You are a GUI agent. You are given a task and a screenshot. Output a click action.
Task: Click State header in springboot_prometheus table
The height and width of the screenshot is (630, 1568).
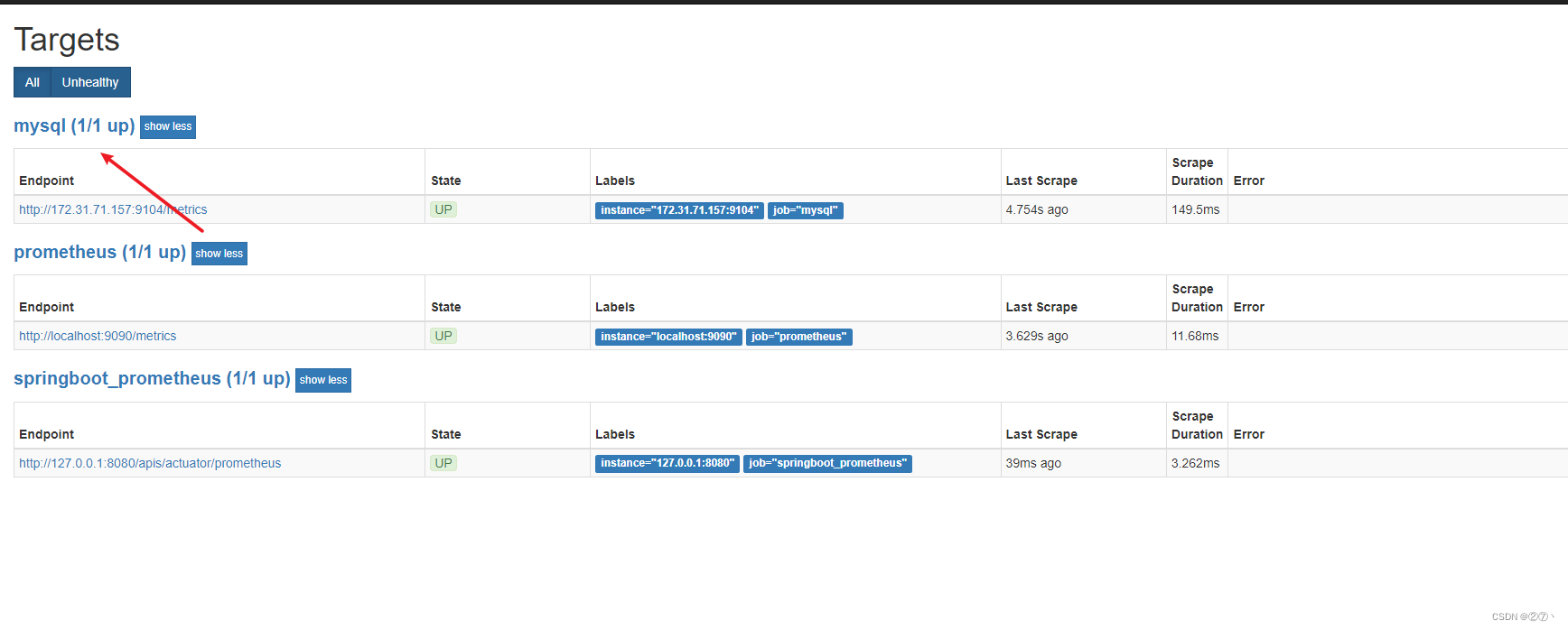click(446, 434)
